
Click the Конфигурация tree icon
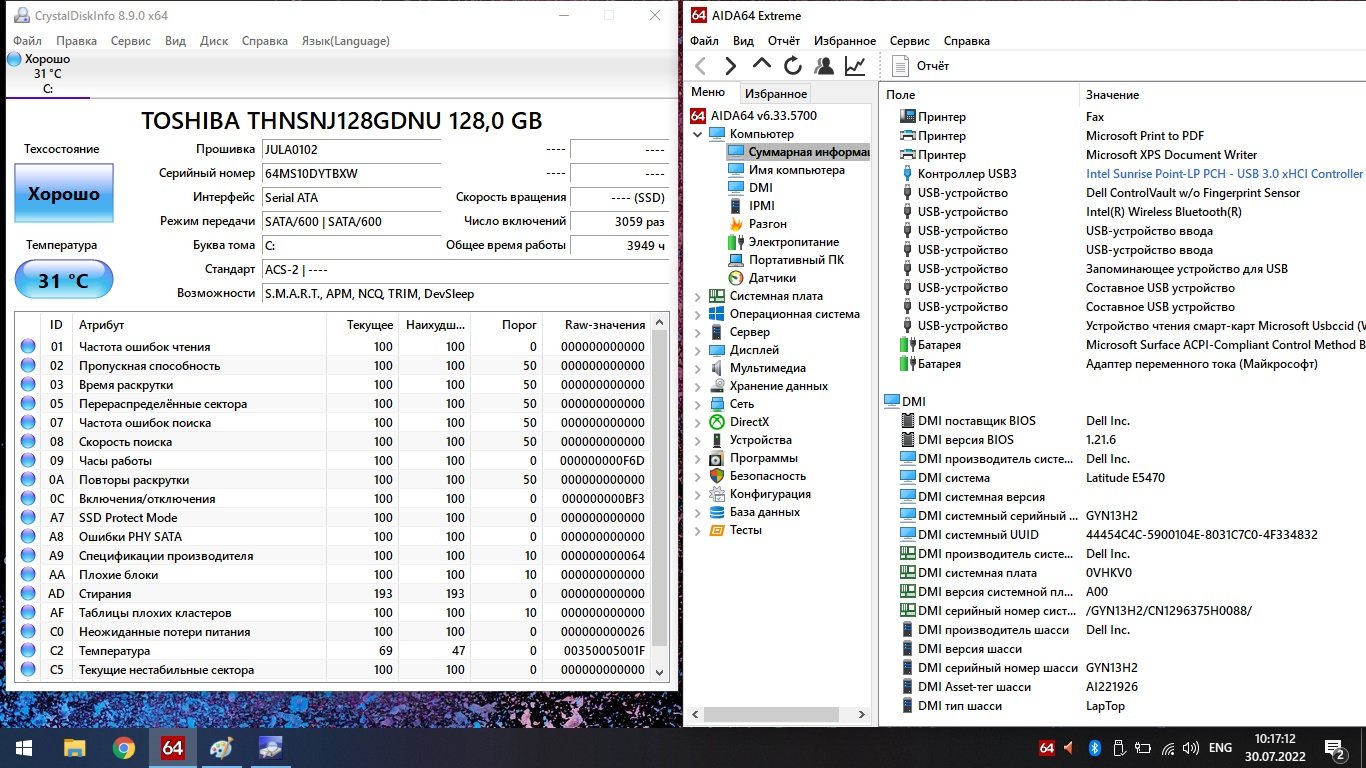tap(717, 494)
